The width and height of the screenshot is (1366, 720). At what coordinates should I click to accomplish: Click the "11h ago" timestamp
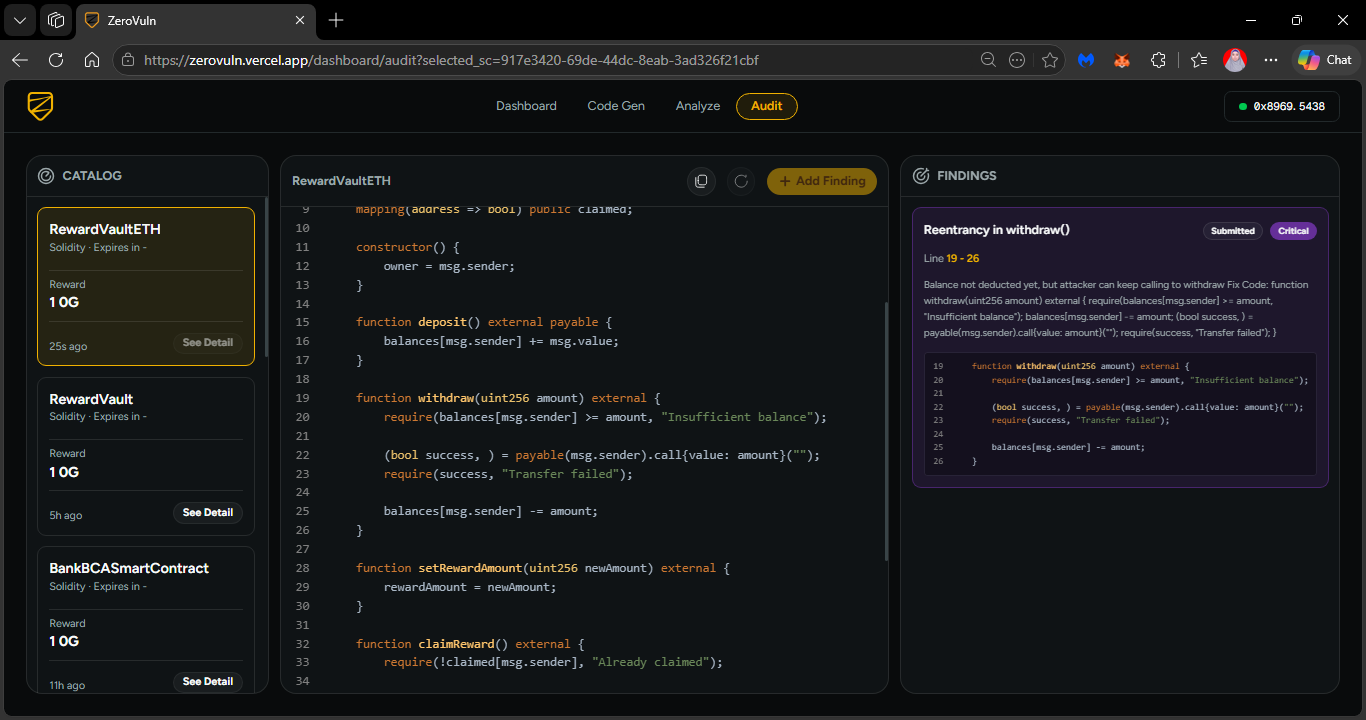coord(68,686)
